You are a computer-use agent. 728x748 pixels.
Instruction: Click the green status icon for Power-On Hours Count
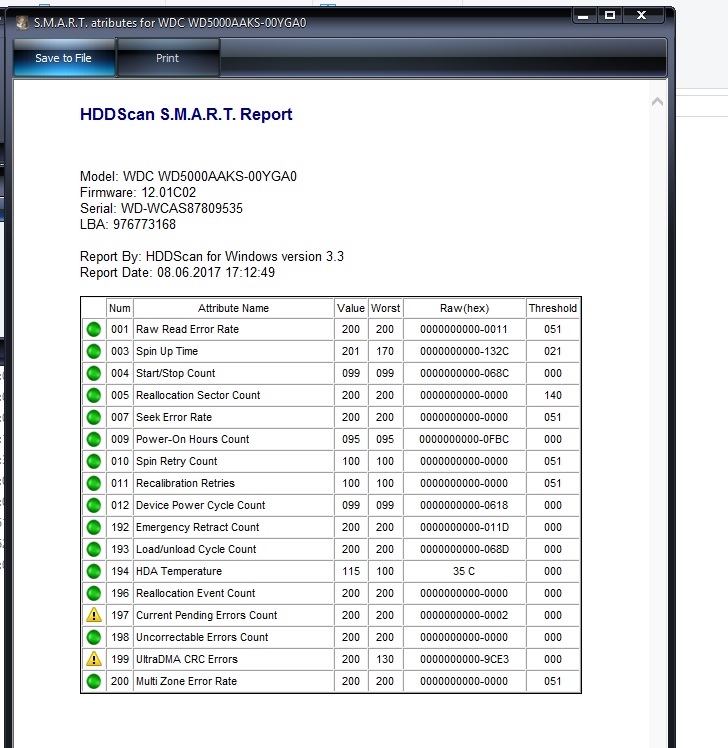tap(94, 439)
